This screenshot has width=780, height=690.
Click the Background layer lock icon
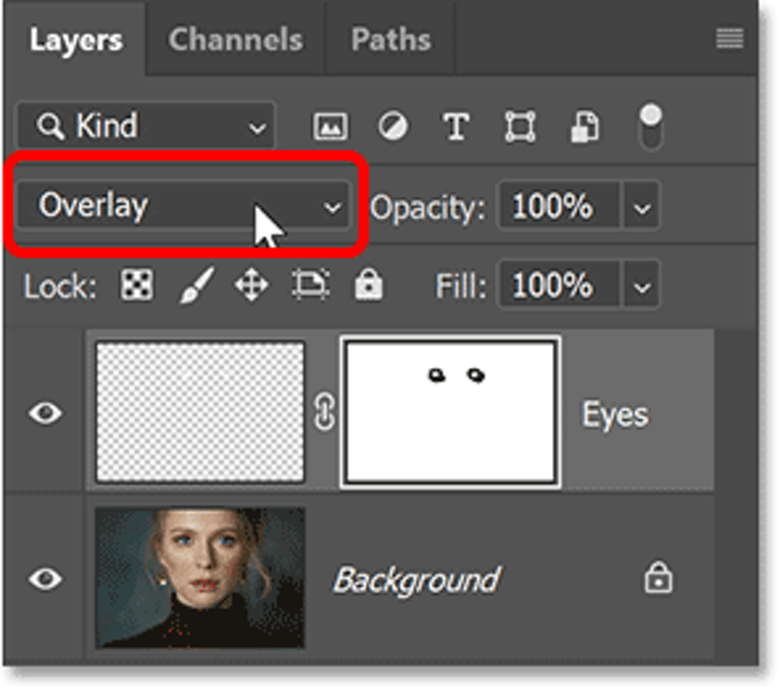coord(658,577)
